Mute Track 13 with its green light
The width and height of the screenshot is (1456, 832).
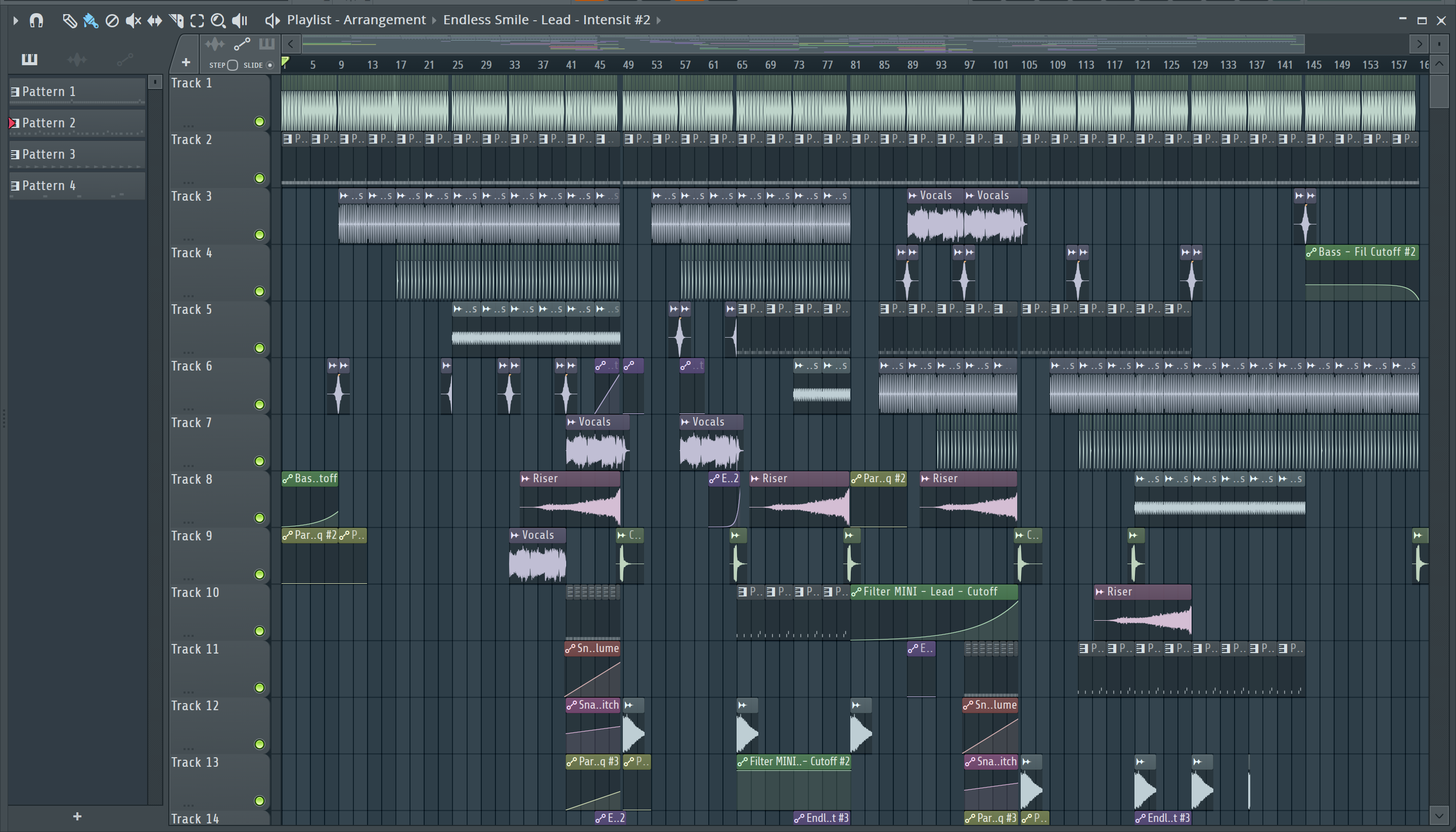click(259, 801)
